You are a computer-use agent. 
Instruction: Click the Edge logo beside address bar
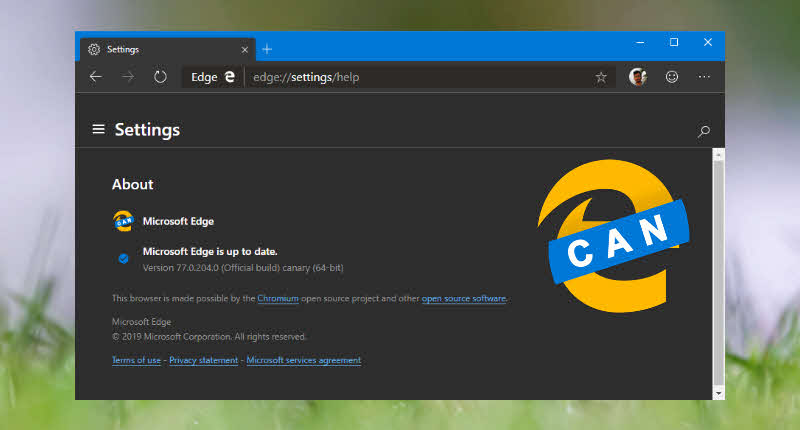[x=230, y=77]
